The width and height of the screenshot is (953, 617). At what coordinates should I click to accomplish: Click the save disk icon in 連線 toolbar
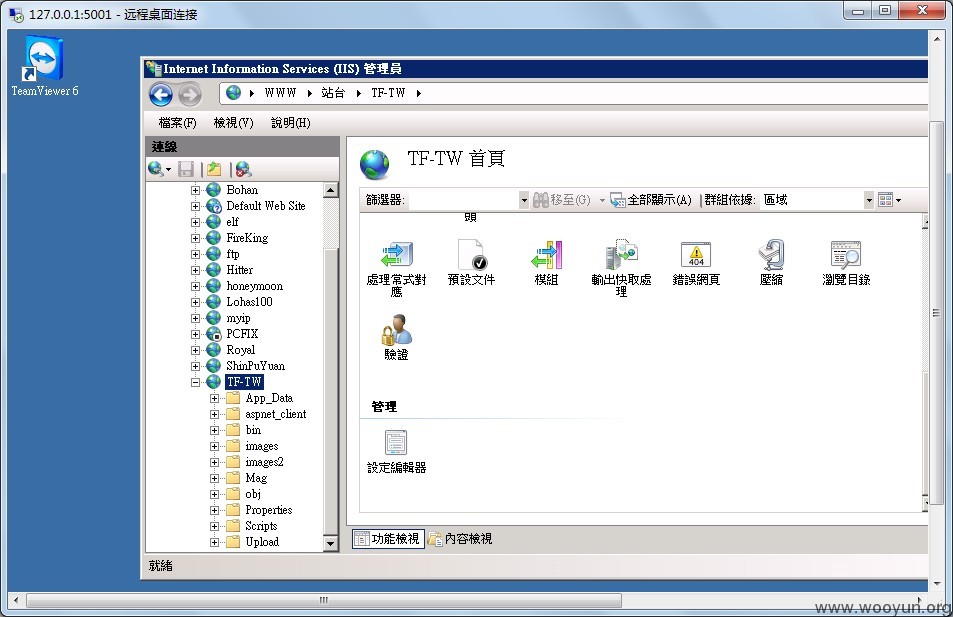pyautogui.click(x=186, y=169)
